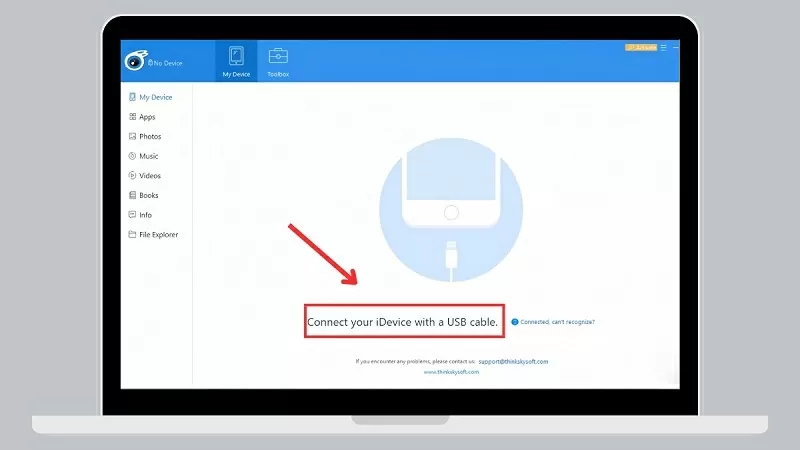Click the No Device status label
Screen dimensions: 800x450
[167, 63]
